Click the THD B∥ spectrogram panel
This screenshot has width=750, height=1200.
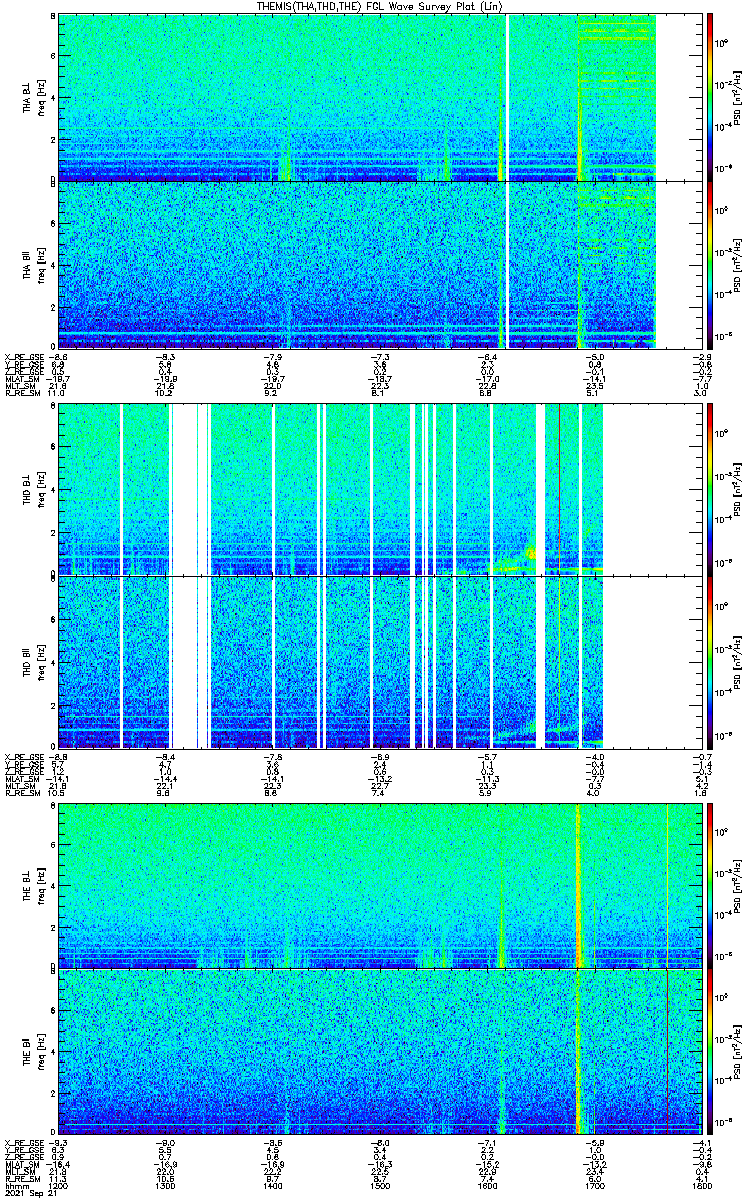click(379, 660)
